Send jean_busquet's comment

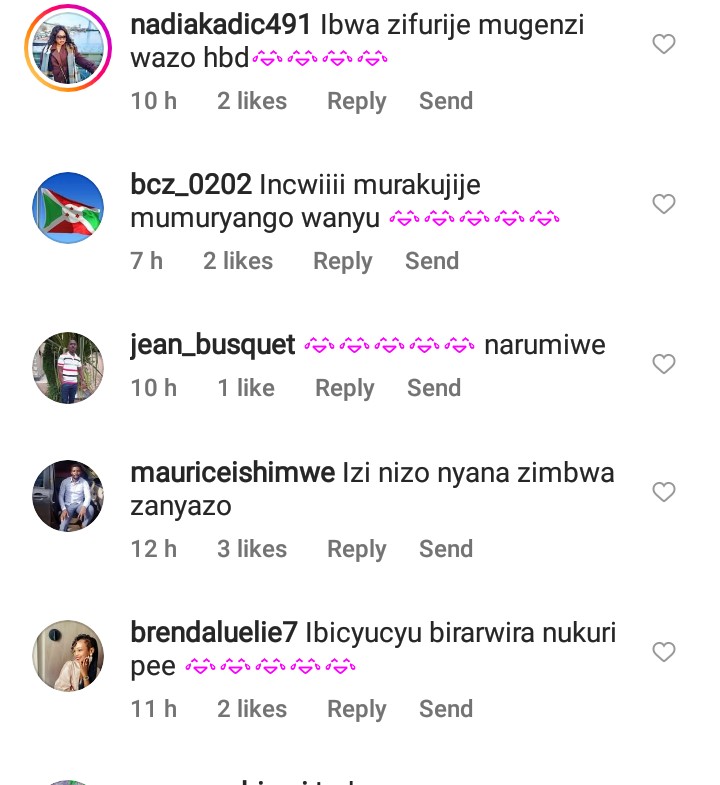pyautogui.click(x=434, y=388)
